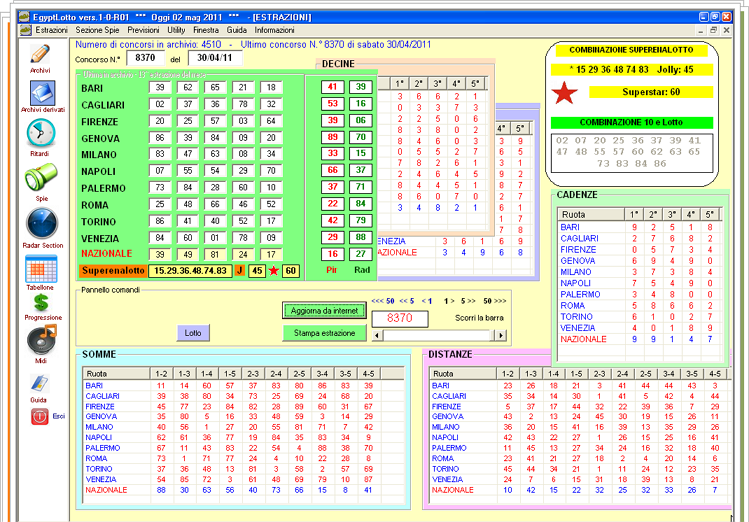Click the Superstar 60 box in Superenalotto row

[291, 271]
